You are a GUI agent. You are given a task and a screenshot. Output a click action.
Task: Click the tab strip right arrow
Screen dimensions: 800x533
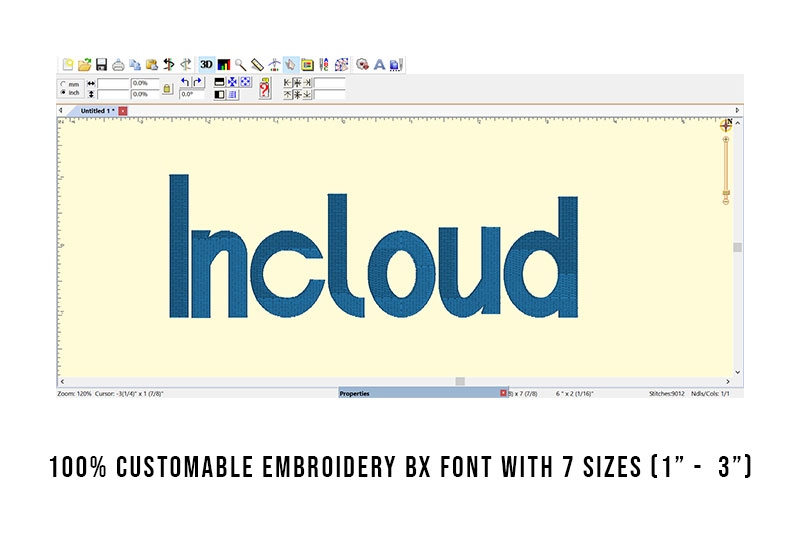[x=737, y=110]
